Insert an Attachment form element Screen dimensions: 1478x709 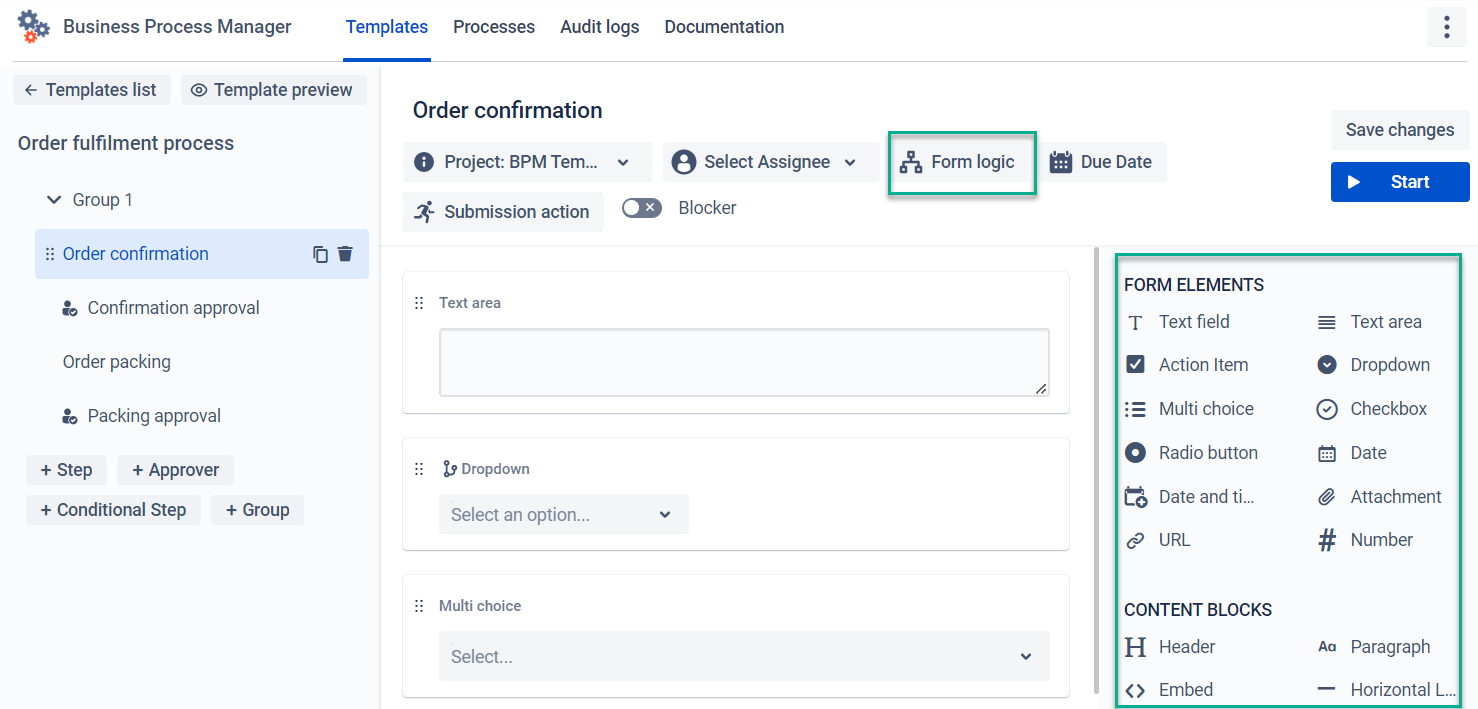(x=1394, y=496)
